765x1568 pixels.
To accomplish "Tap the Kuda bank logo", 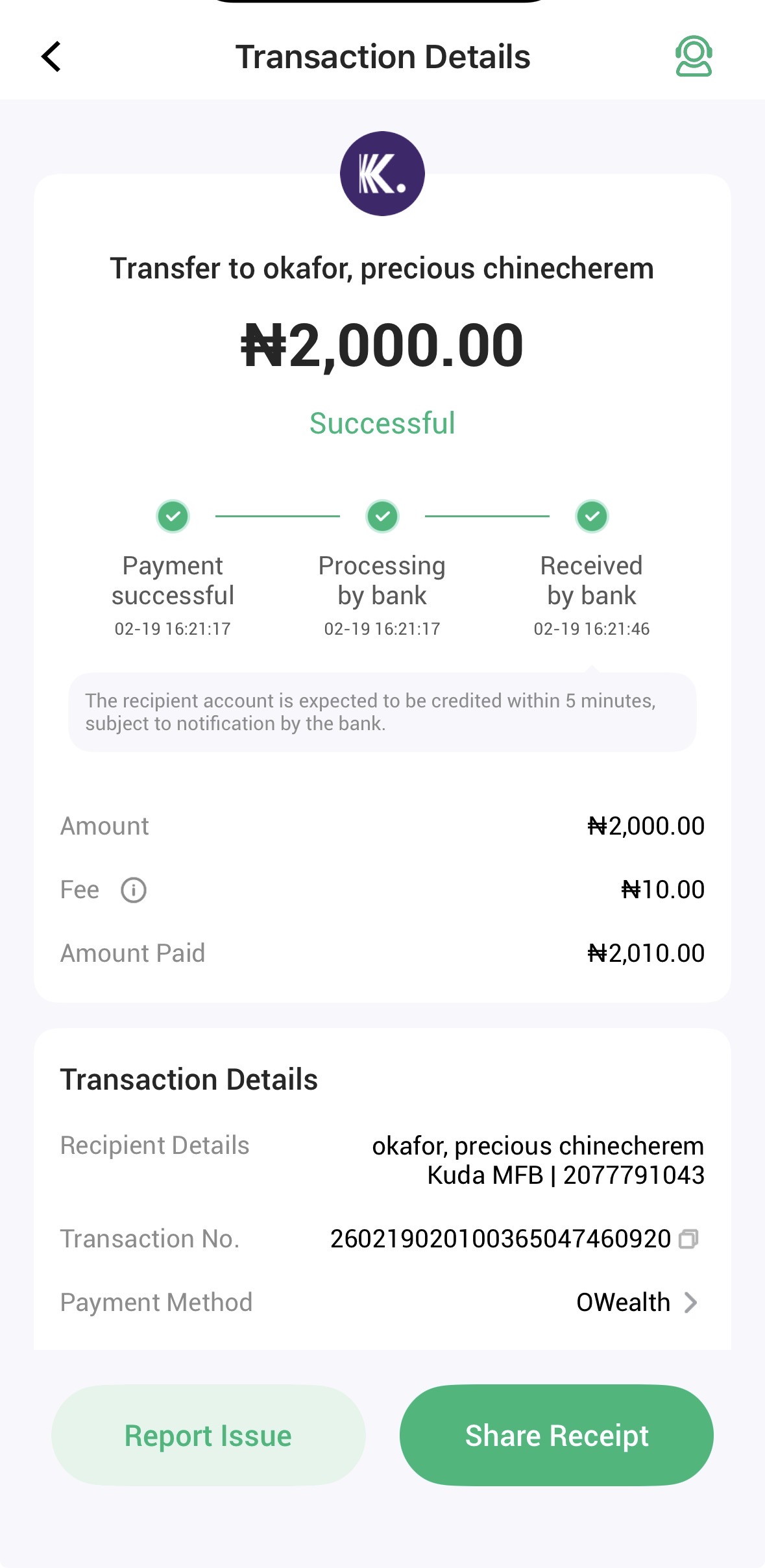I will 382,174.
